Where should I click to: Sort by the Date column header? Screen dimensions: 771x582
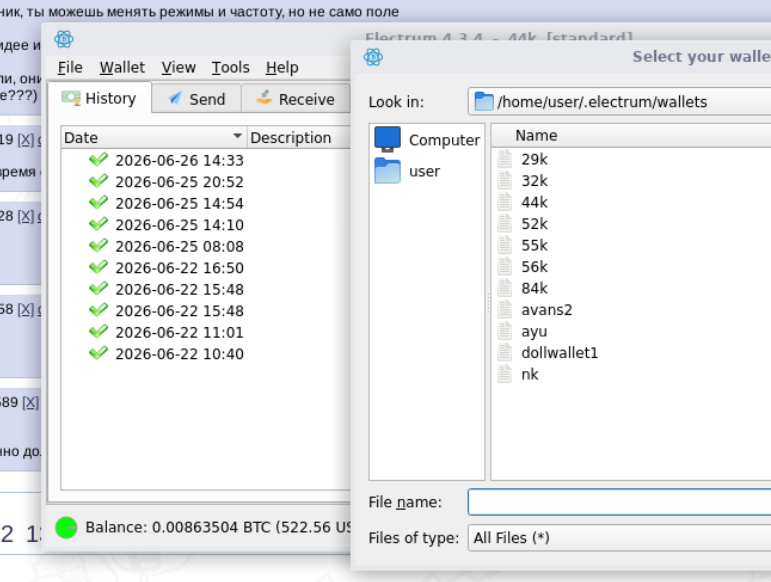[x=153, y=138]
